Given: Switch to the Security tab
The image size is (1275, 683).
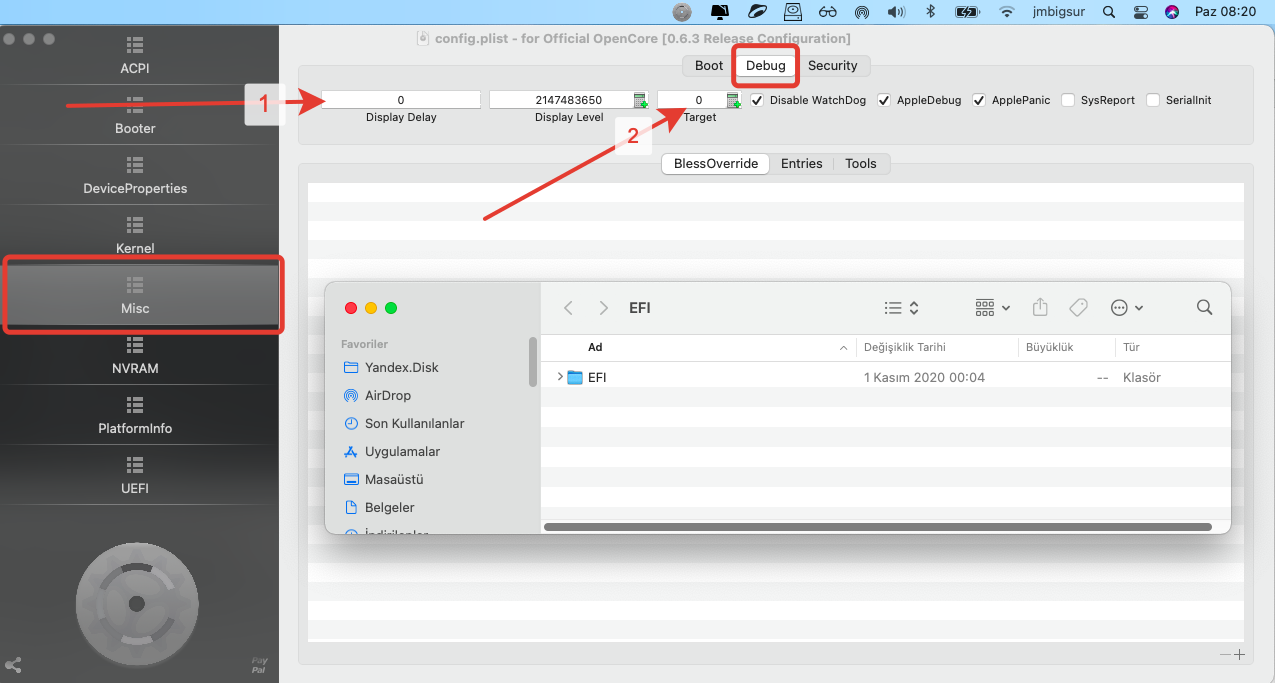Looking at the screenshot, I should click(833, 65).
